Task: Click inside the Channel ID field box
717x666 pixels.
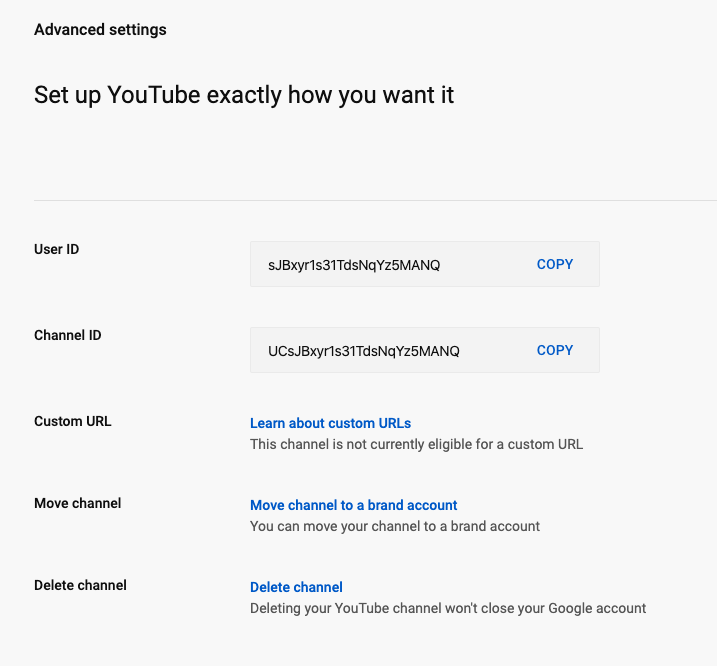Action: [x=425, y=350]
